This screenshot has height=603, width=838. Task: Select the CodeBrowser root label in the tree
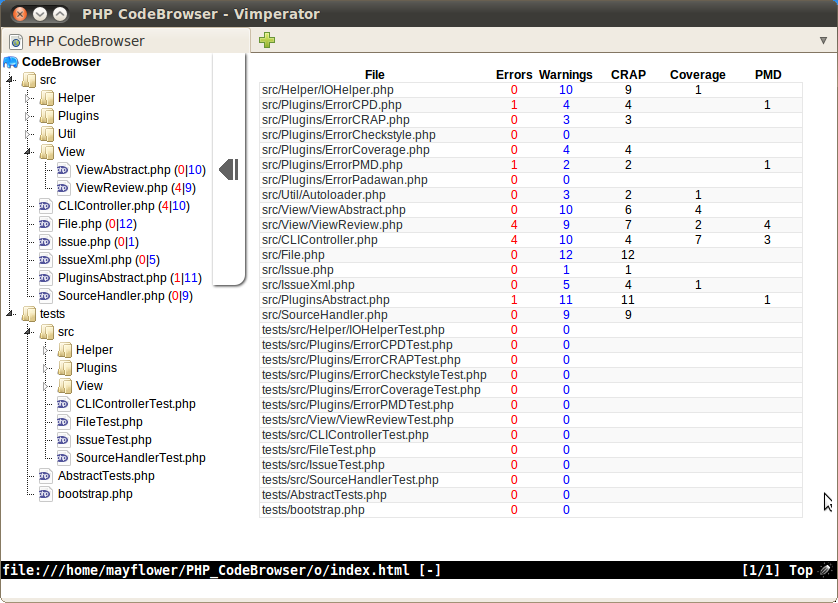(x=61, y=62)
